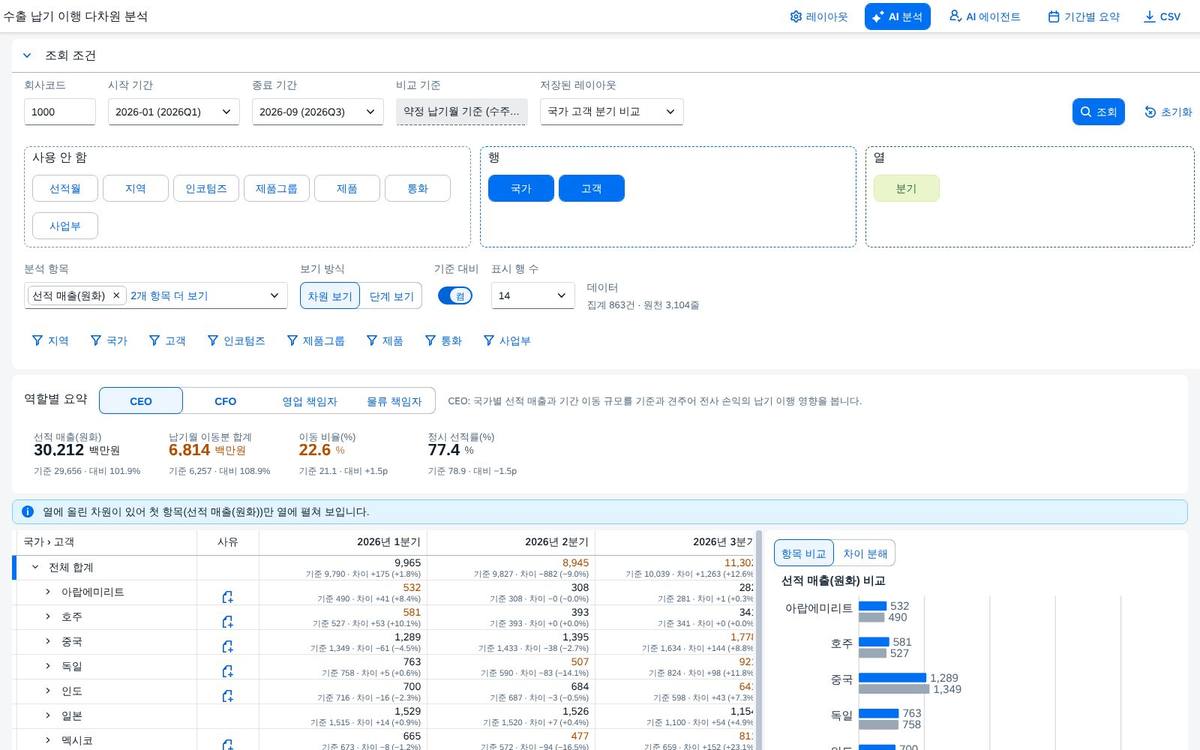
Task: Open the 저장된 레이아웃 dropdown
Action: [612, 112]
